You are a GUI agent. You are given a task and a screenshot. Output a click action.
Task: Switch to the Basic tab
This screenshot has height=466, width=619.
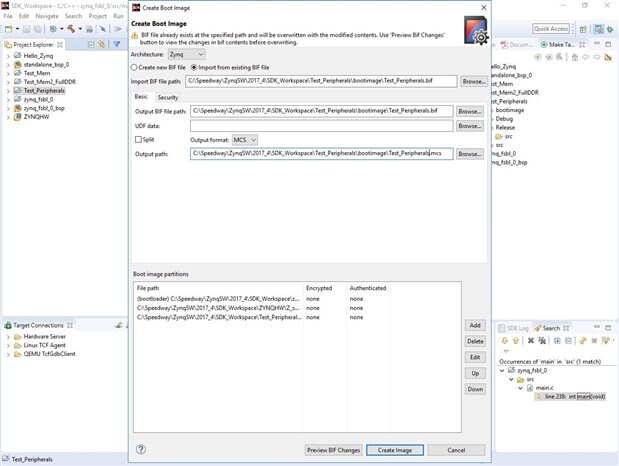[x=141, y=97]
